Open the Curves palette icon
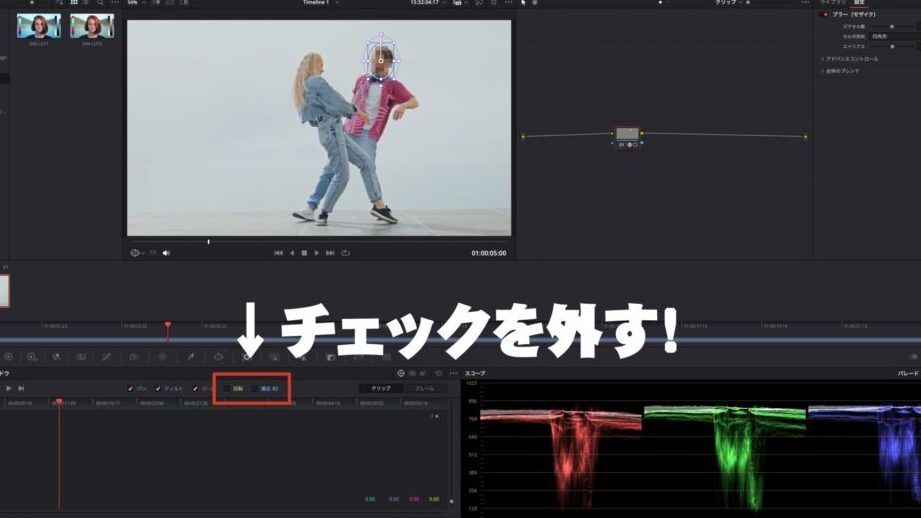 (106, 356)
